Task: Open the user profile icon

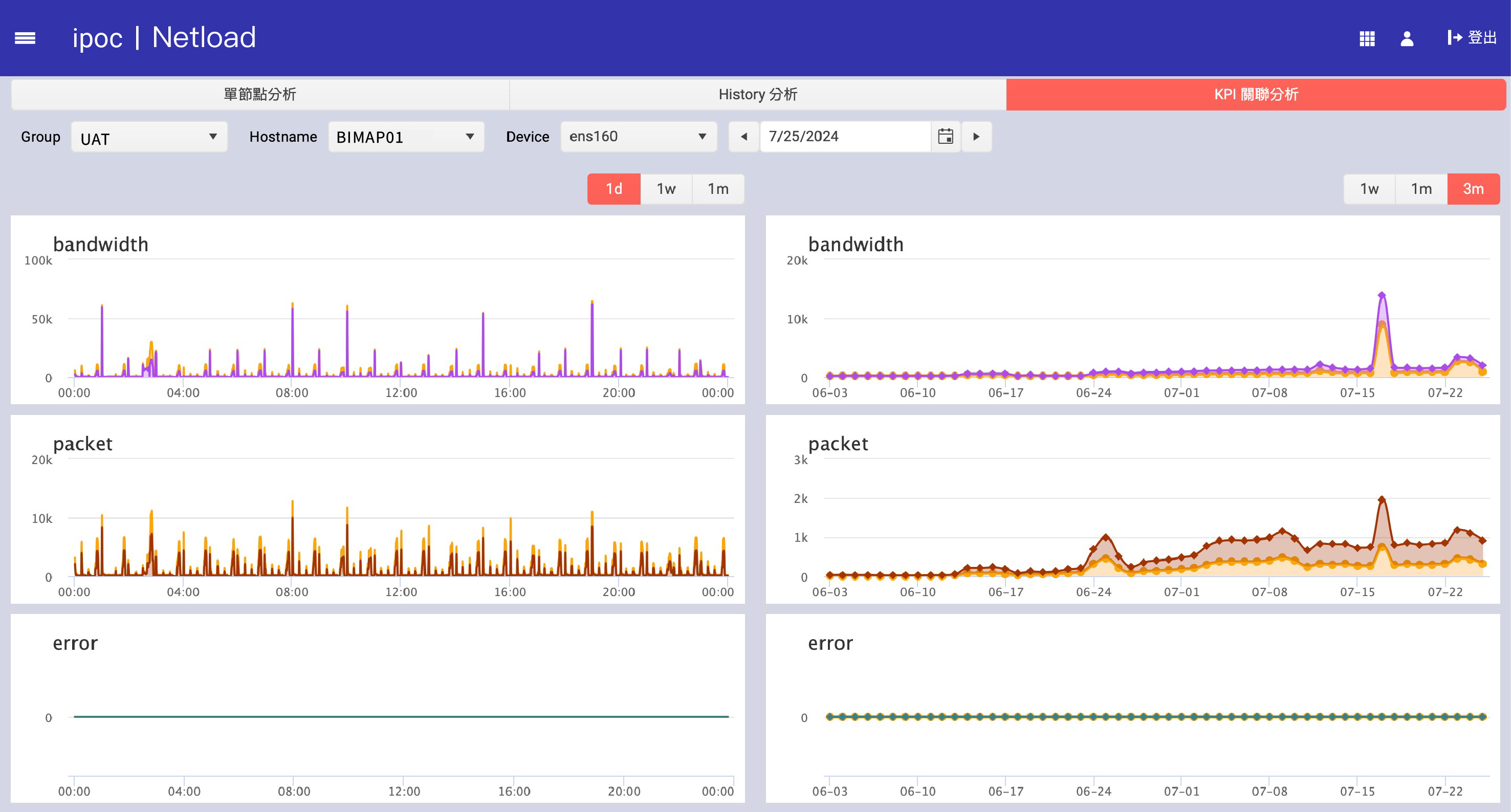Action: [x=1407, y=39]
